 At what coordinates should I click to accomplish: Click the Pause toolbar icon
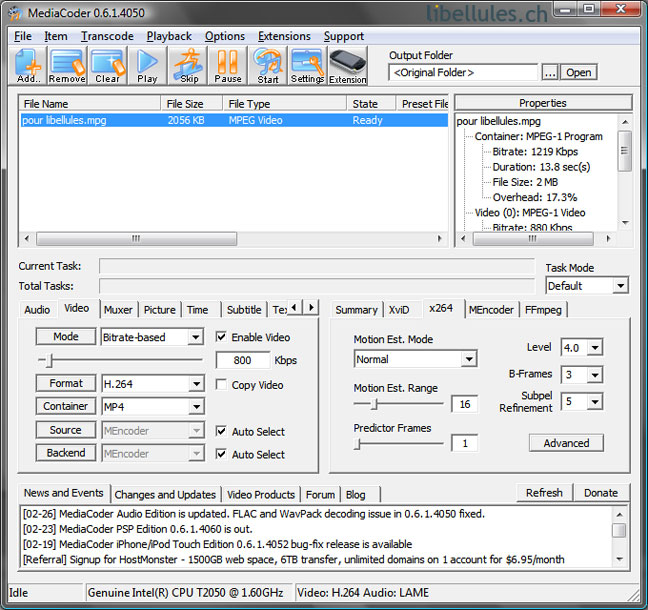pyautogui.click(x=228, y=66)
